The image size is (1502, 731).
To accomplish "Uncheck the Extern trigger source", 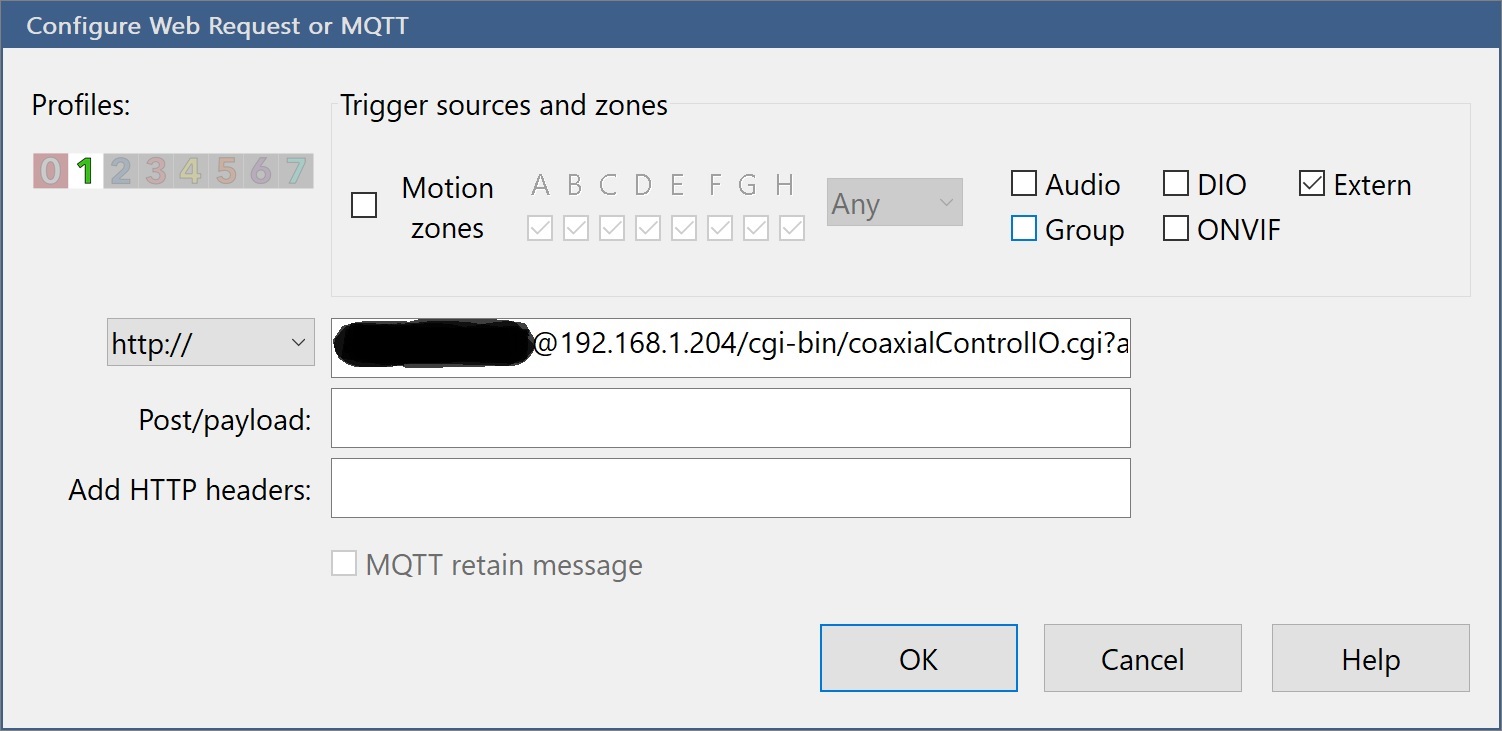I will pos(1312,184).
